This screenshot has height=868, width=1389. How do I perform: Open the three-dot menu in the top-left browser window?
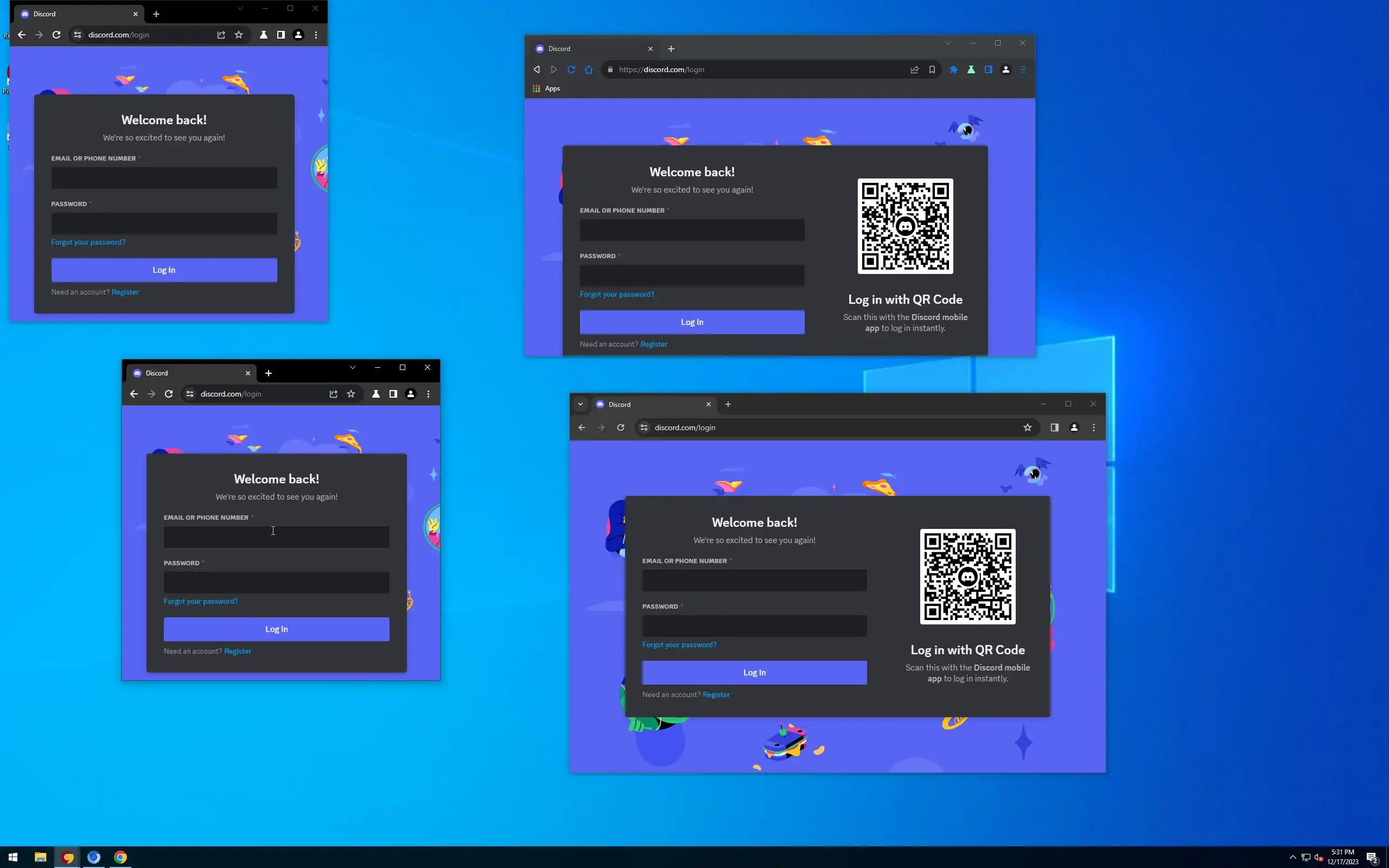click(x=316, y=35)
